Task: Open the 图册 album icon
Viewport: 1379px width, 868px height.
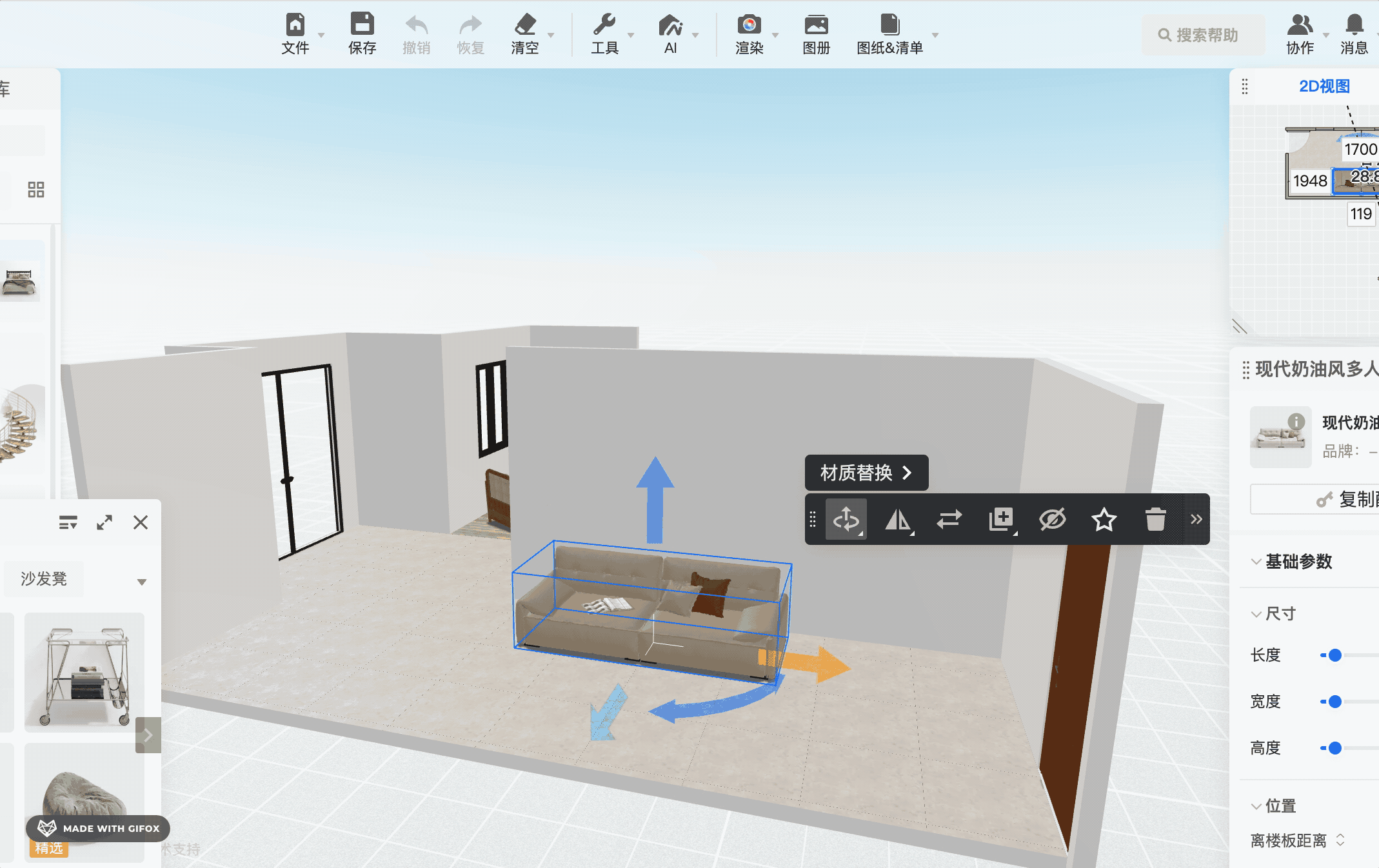Action: point(816,25)
